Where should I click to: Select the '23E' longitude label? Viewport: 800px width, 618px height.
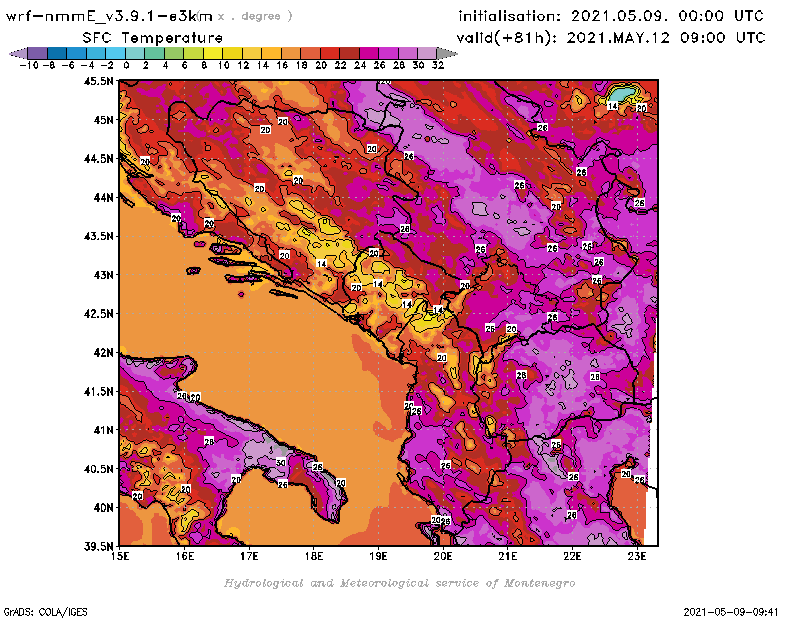coord(637,556)
